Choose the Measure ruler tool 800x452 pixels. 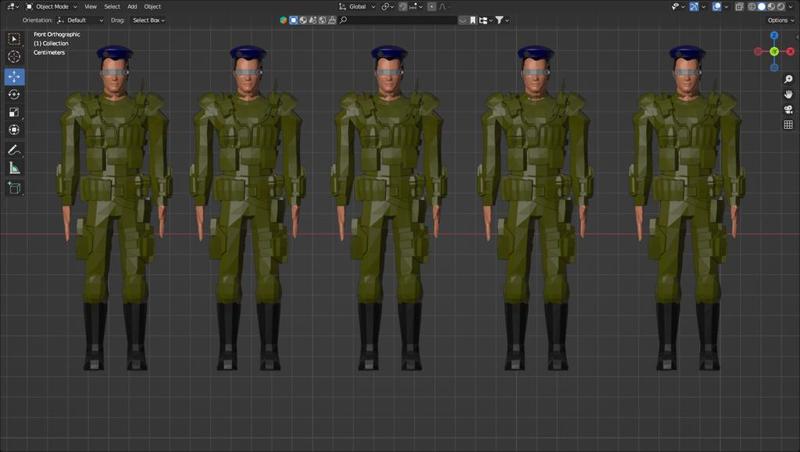(14, 168)
